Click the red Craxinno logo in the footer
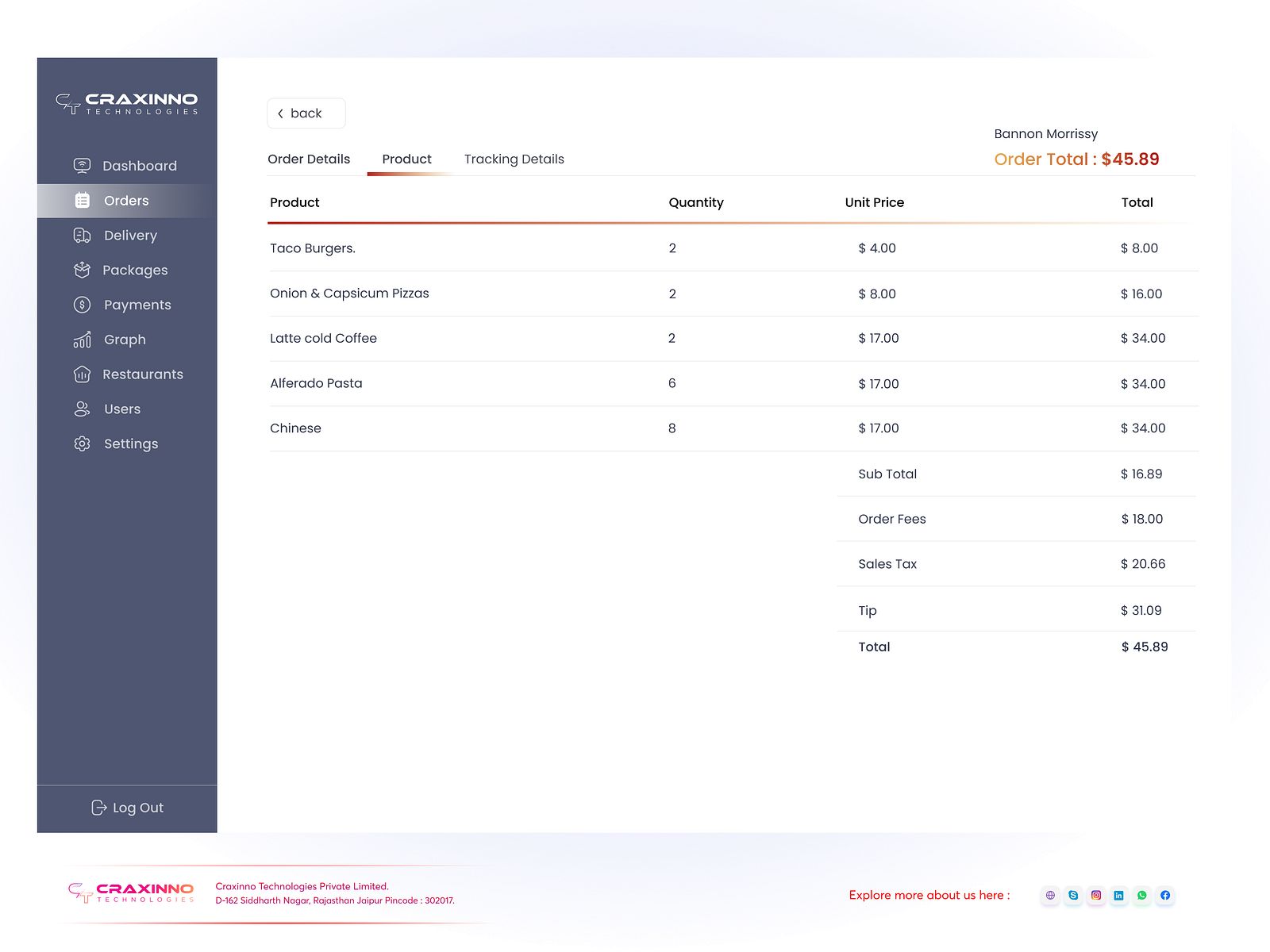This screenshot has width=1270, height=952. [131, 893]
